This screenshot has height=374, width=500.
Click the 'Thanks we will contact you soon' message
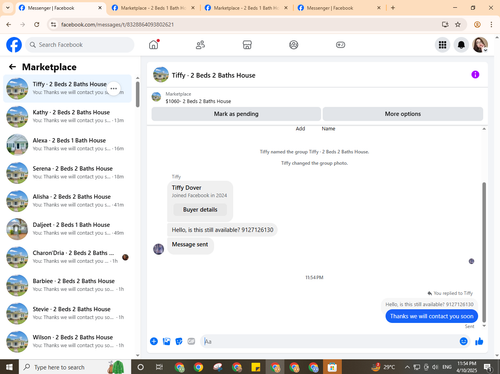tap(432, 316)
